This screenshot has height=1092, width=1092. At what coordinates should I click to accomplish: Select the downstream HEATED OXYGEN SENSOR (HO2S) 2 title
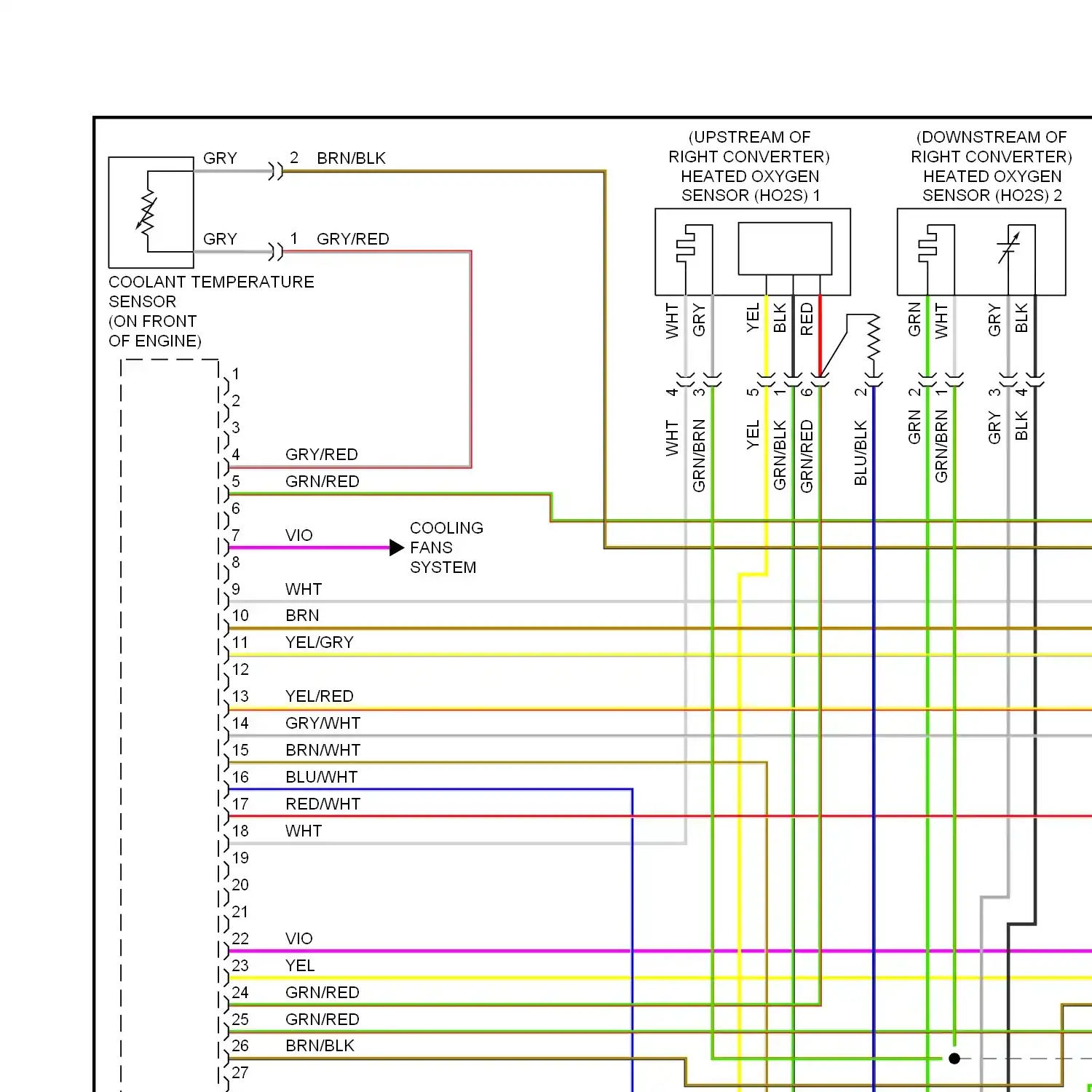[992, 167]
